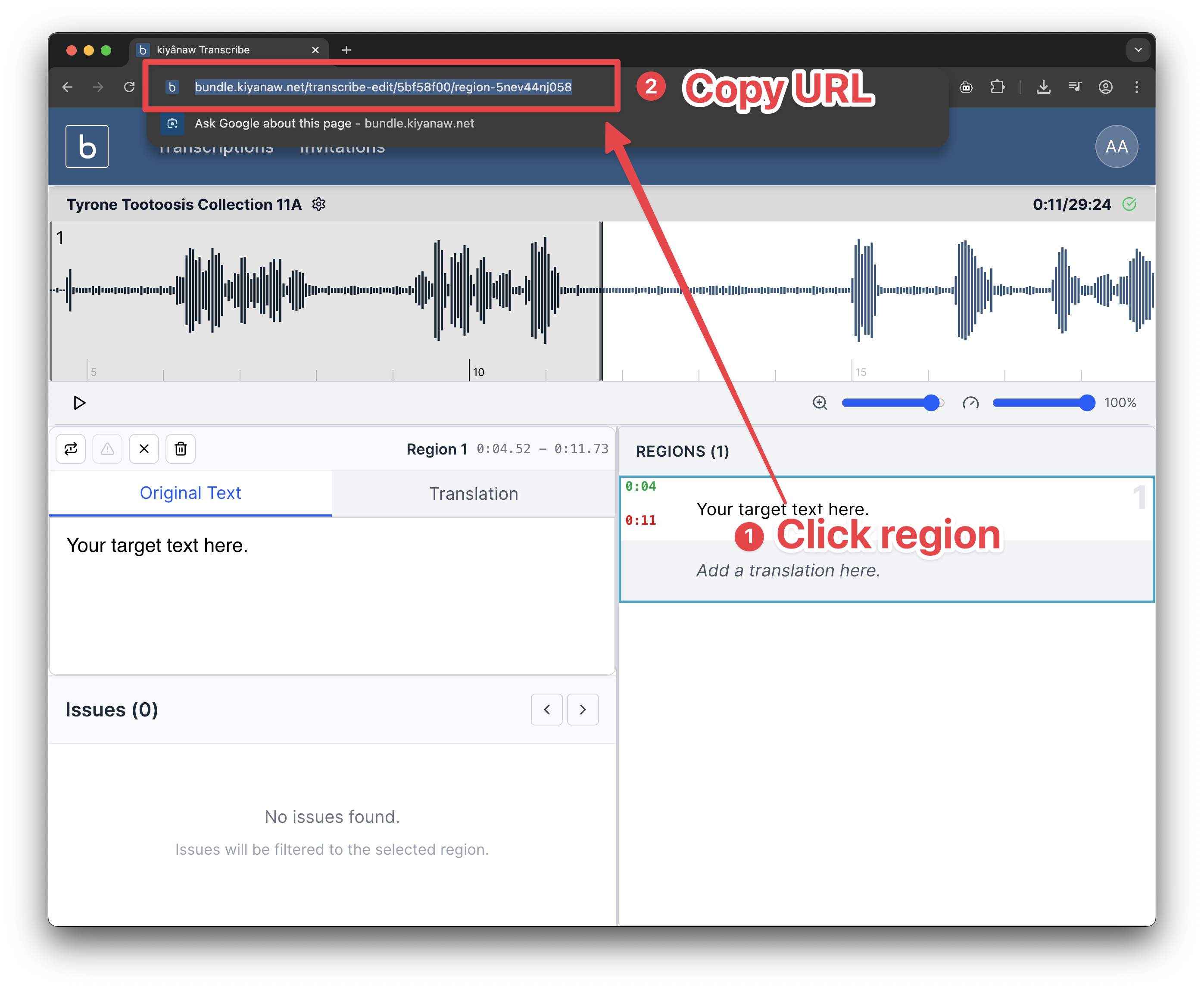Screen dimensions: 1204x990
Task: Click the loop region icon button
Action: pos(71,449)
